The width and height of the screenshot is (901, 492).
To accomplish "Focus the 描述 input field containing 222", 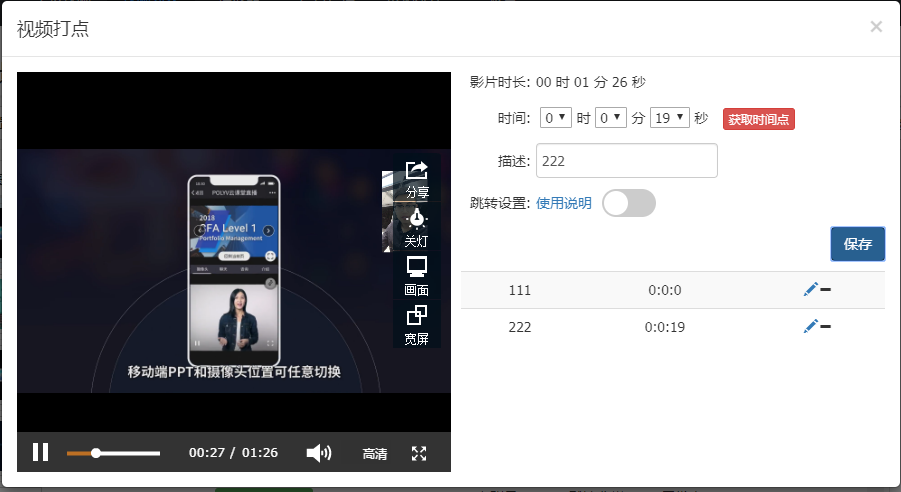I will point(627,160).
